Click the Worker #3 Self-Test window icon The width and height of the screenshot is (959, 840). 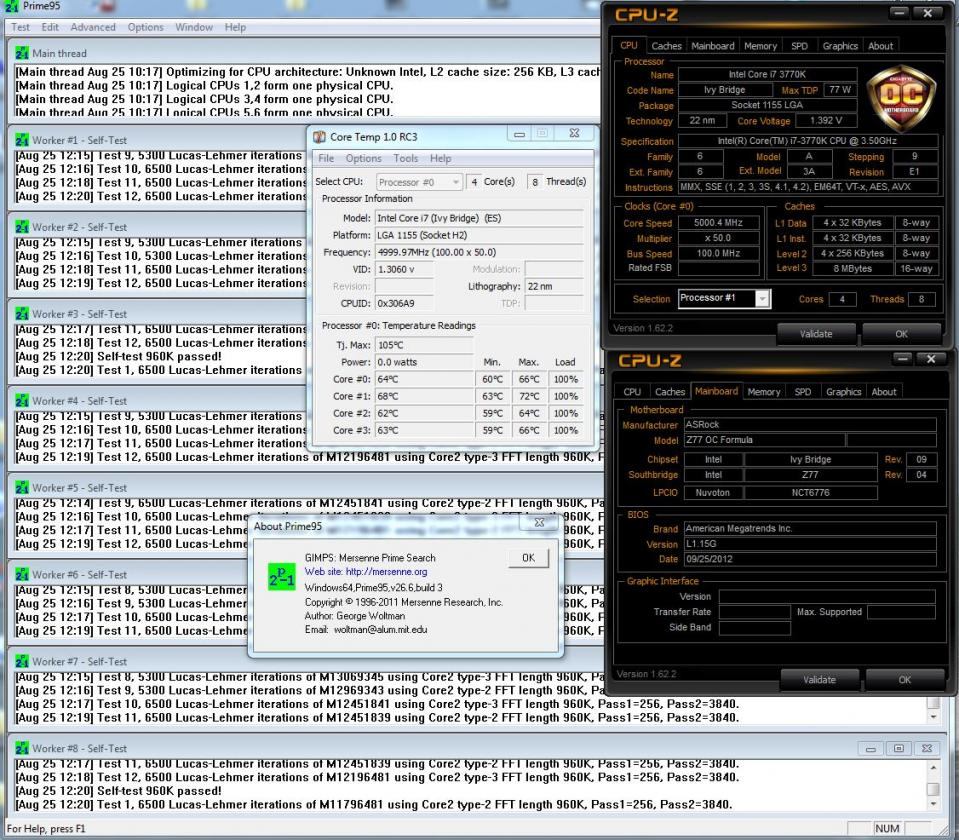22,314
